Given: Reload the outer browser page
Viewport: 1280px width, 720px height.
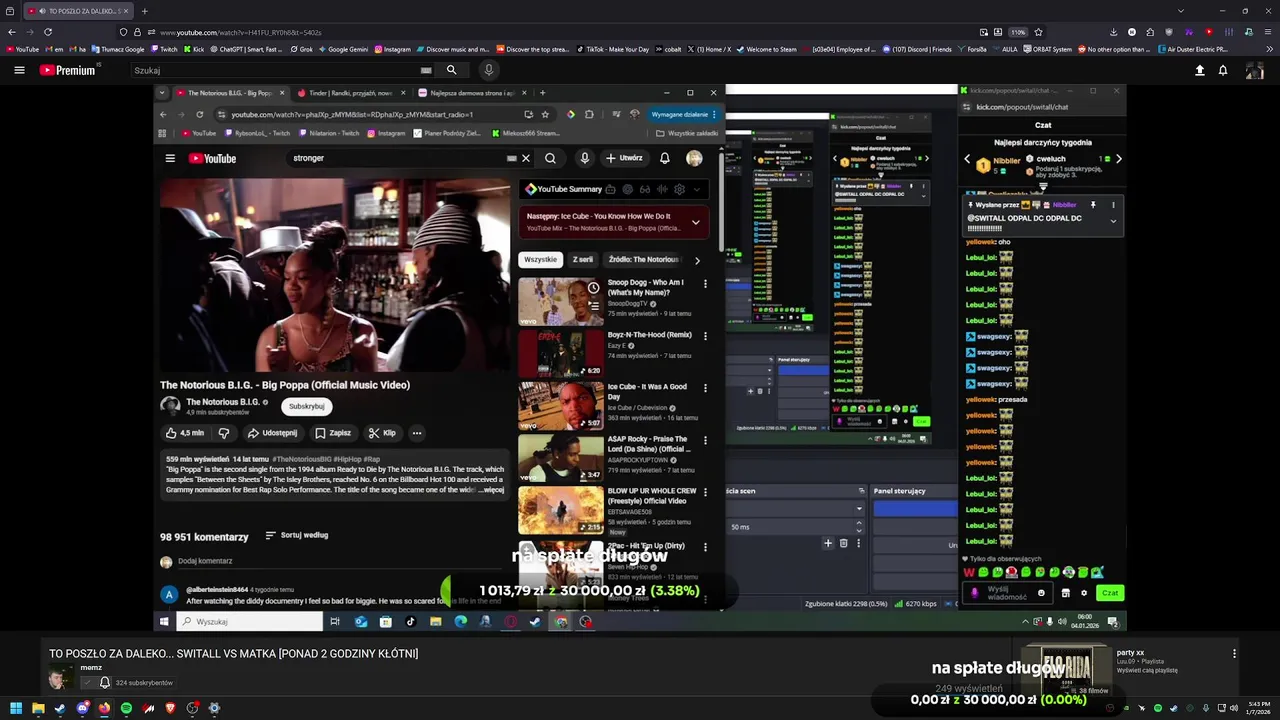Looking at the screenshot, I should [x=47, y=32].
